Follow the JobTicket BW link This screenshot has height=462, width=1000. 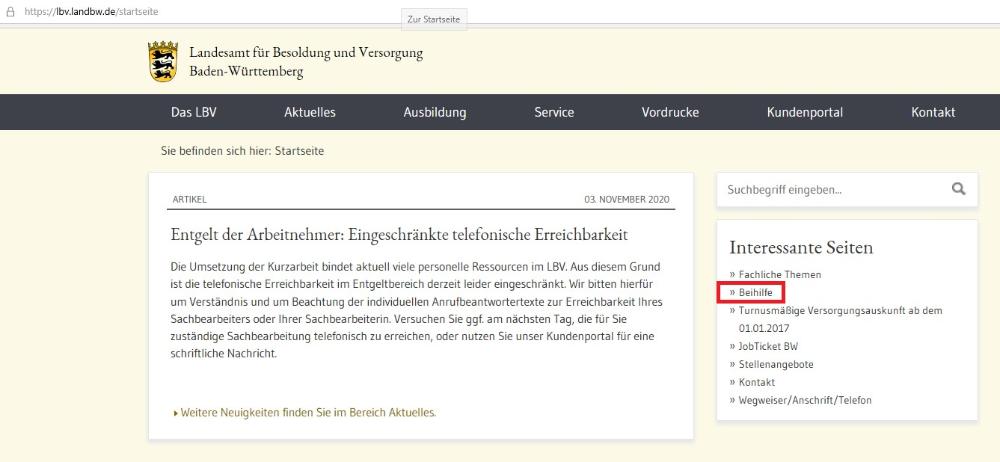pos(768,346)
